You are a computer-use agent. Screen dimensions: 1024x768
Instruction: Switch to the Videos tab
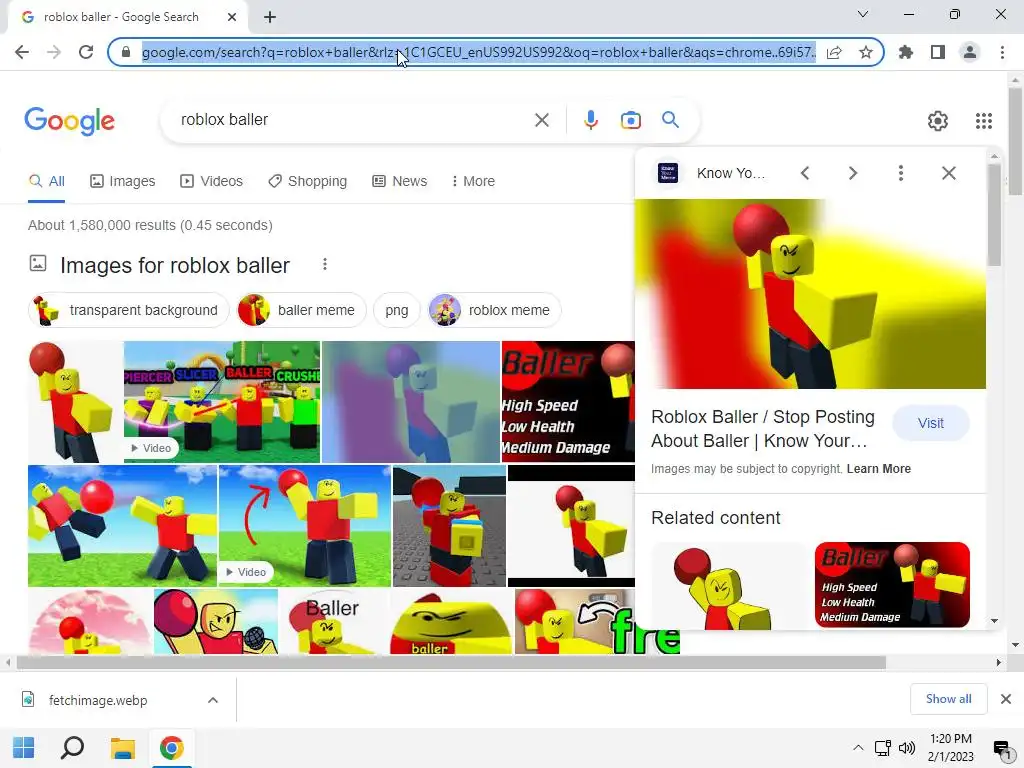(x=212, y=181)
